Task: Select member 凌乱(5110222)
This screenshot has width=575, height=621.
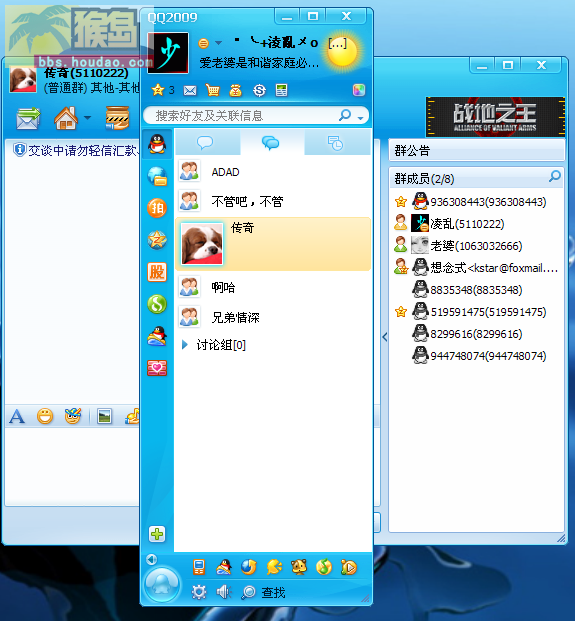Action: tap(477, 224)
